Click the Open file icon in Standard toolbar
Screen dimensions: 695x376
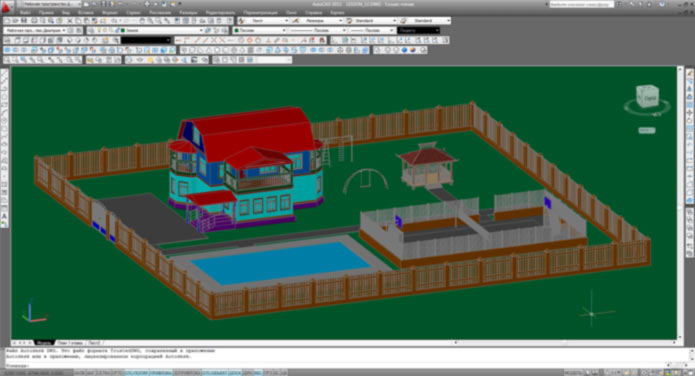click(16, 21)
